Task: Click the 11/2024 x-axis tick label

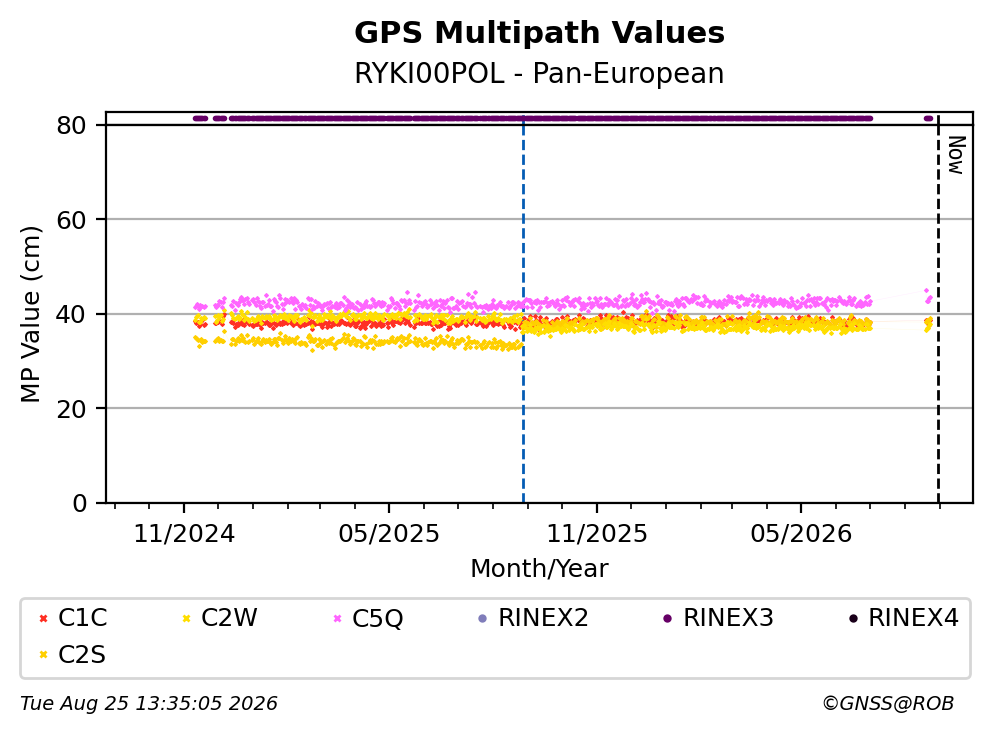Action: [184, 534]
